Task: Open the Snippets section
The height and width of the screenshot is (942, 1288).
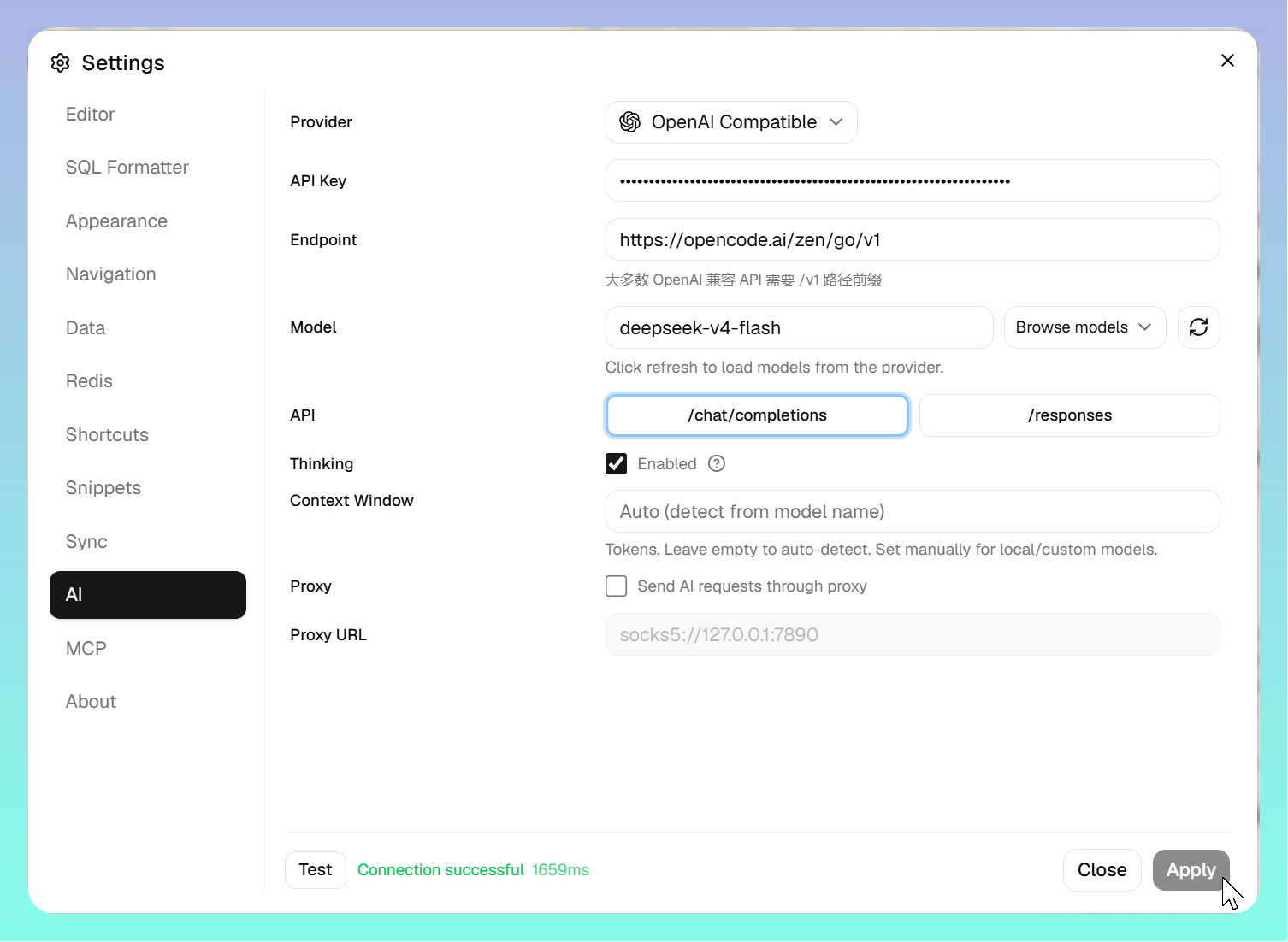Action: point(148,488)
